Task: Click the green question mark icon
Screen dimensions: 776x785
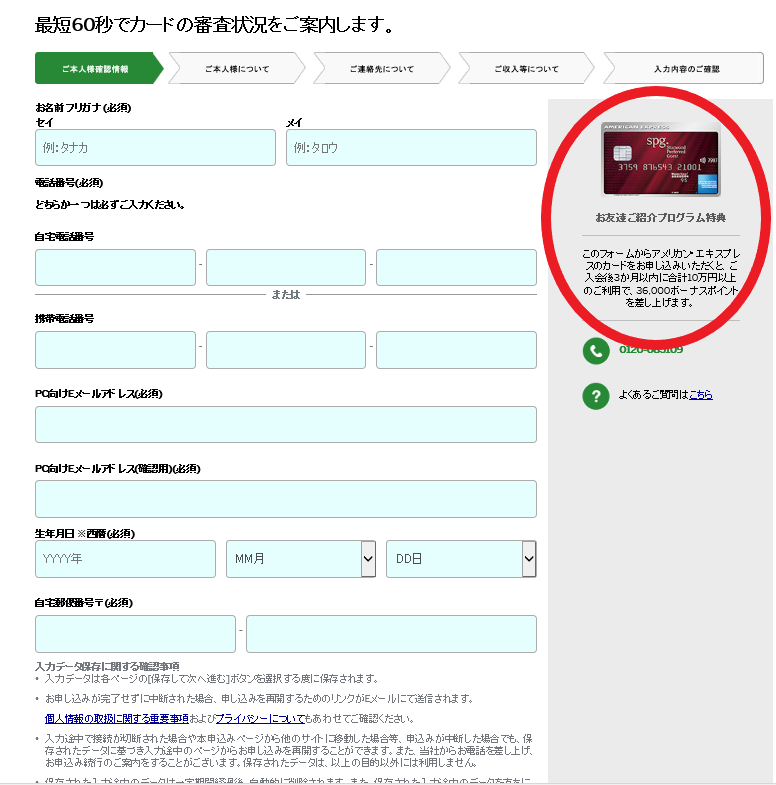Action: [596, 396]
